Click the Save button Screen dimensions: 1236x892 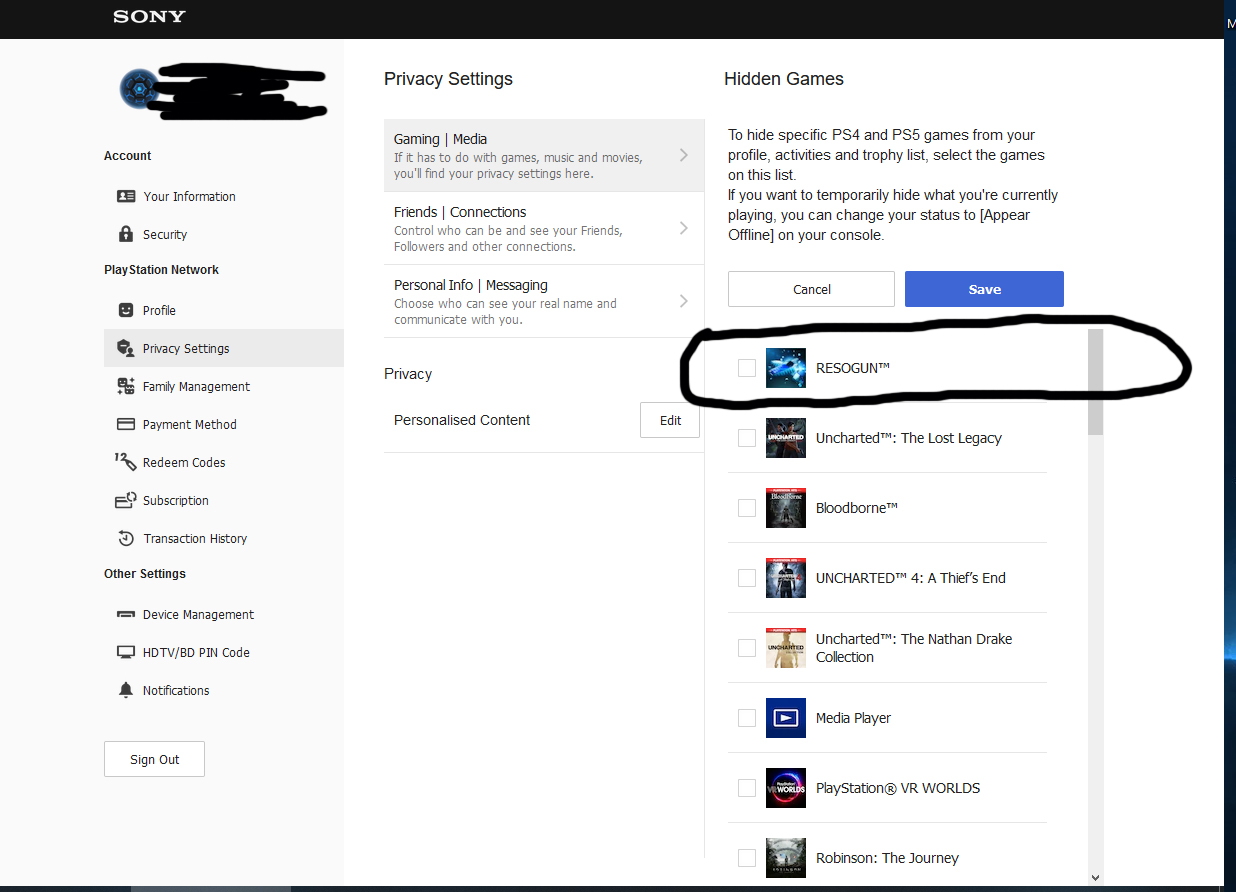click(x=984, y=289)
